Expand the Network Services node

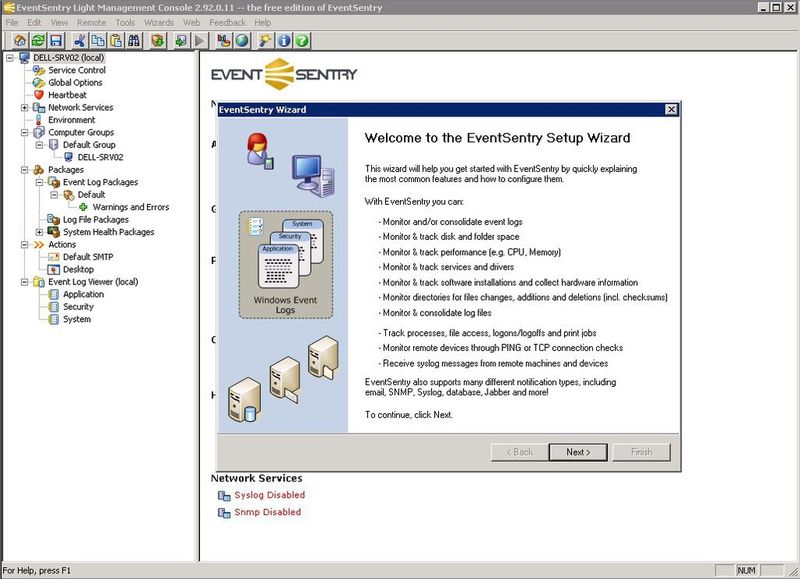(24, 108)
